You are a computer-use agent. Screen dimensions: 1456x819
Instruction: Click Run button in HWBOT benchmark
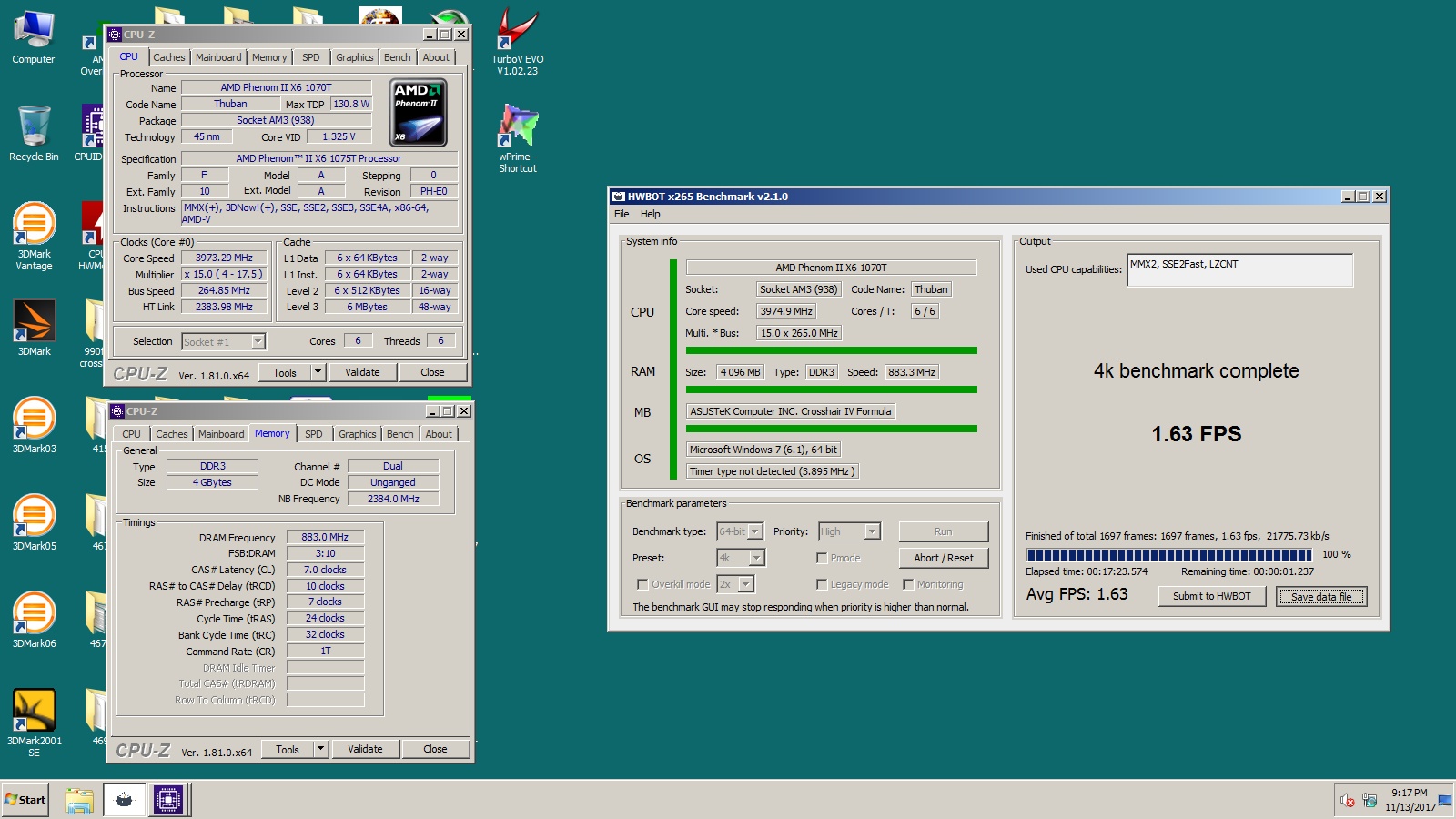[x=944, y=531]
